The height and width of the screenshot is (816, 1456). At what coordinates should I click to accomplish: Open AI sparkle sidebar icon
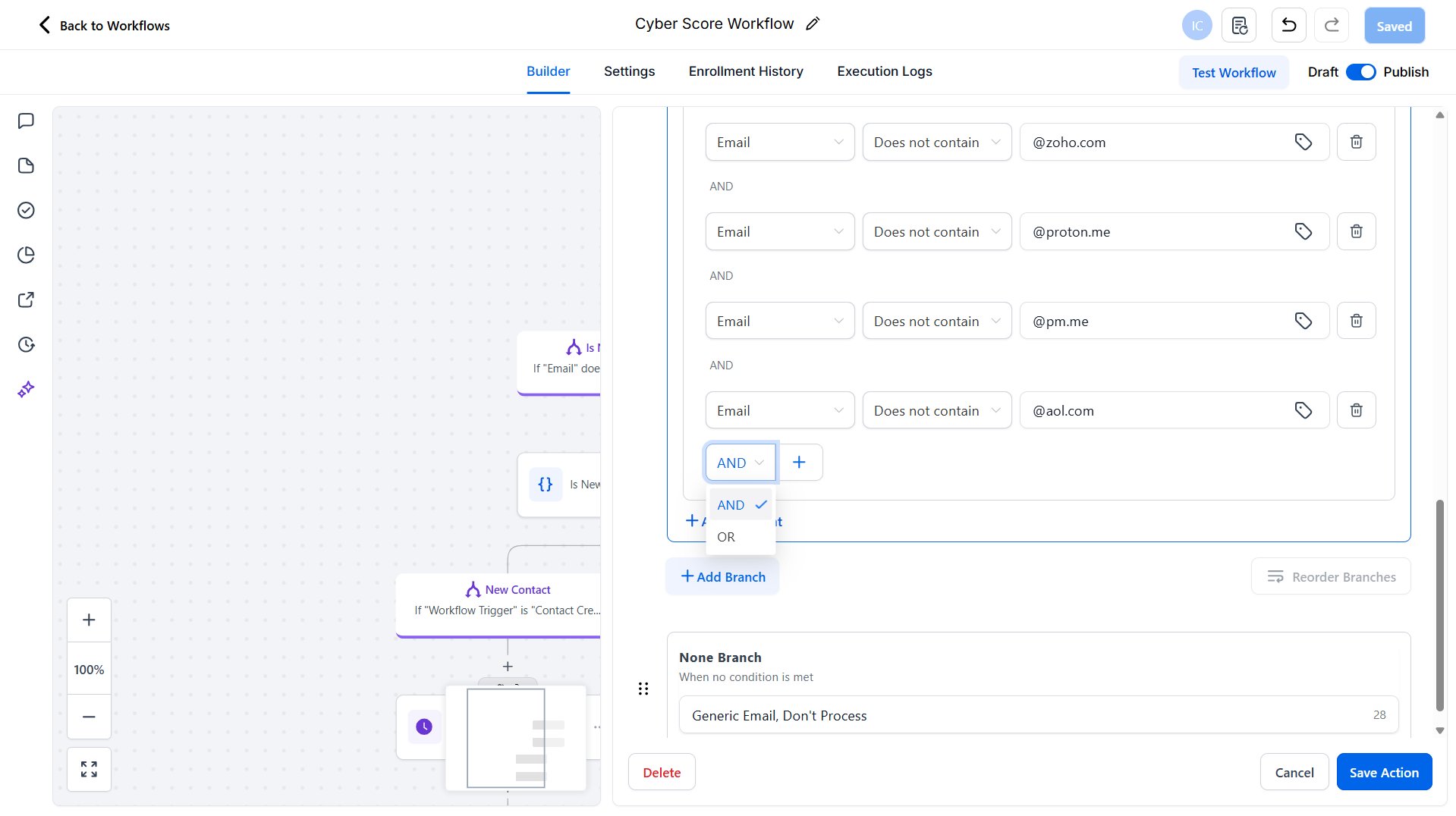tap(26, 389)
